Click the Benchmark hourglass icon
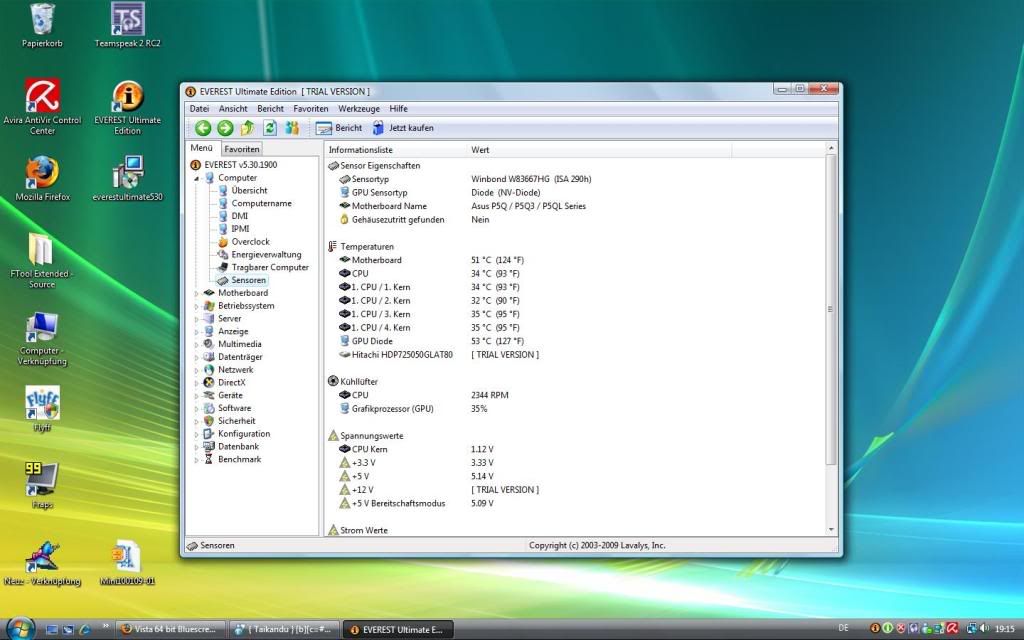The height and width of the screenshot is (640, 1024). [209, 459]
